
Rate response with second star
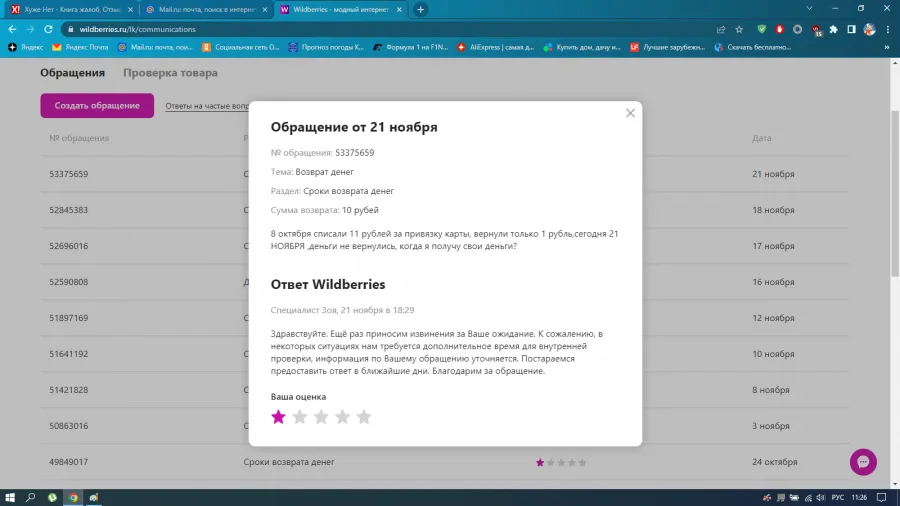coord(300,417)
